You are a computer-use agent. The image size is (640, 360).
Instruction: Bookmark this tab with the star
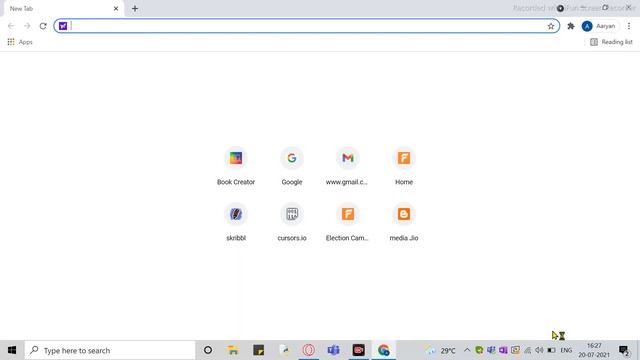[551, 26]
